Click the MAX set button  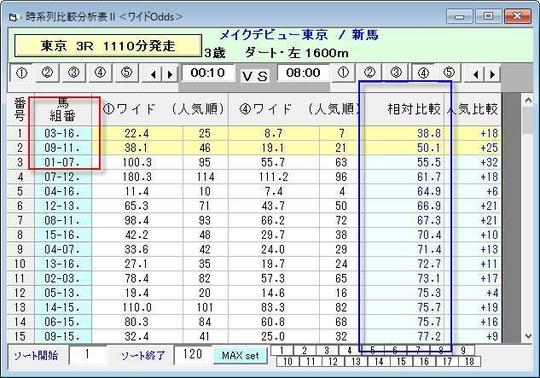click(240, 355)
